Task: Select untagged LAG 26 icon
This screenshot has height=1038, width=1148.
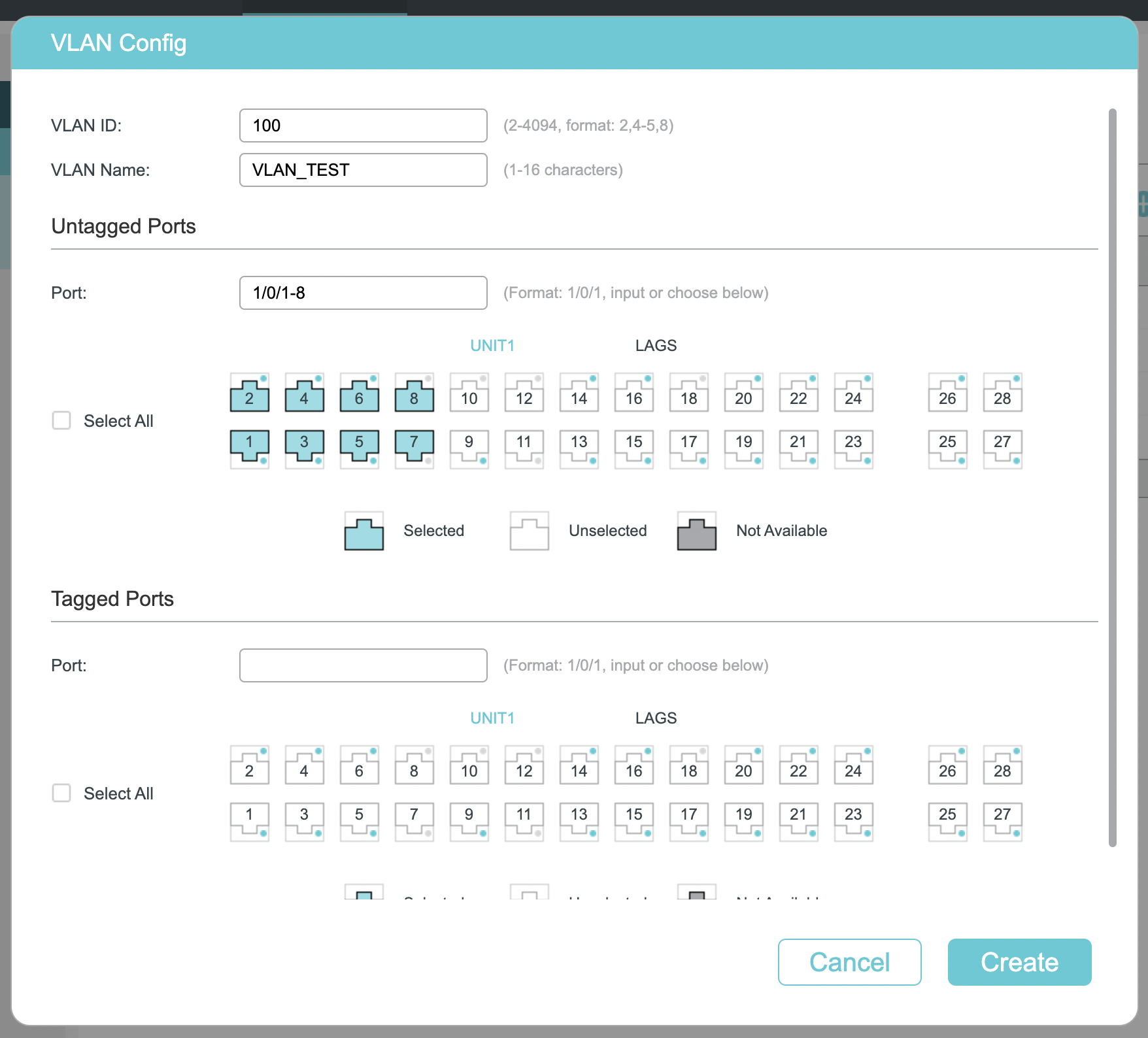Action: [x=948, y=393]
